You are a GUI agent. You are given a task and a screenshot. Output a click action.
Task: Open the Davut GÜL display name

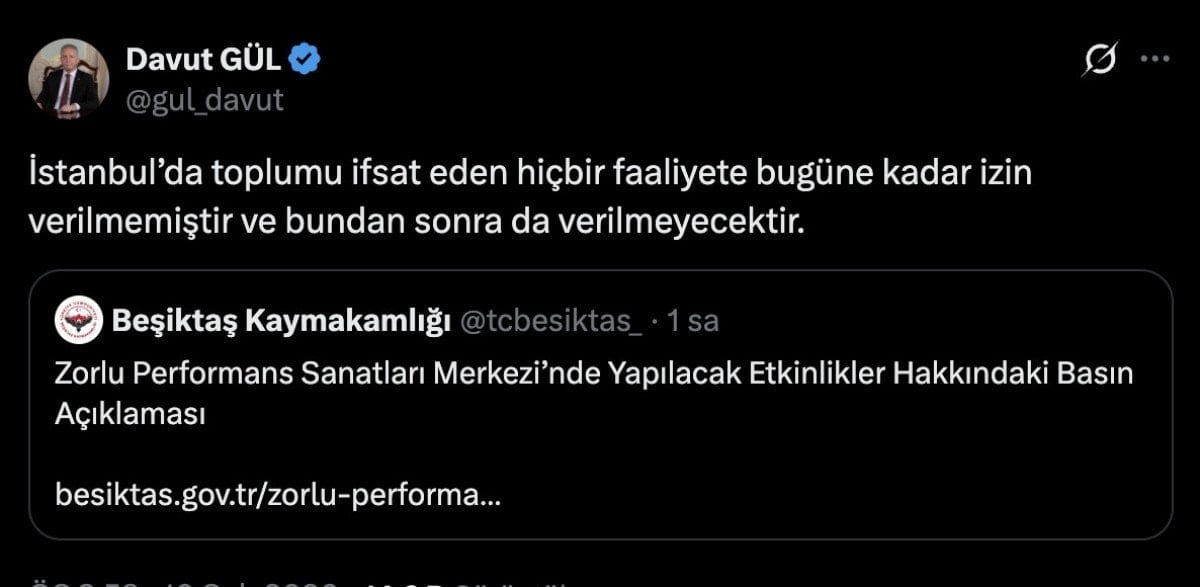point(205,62)
